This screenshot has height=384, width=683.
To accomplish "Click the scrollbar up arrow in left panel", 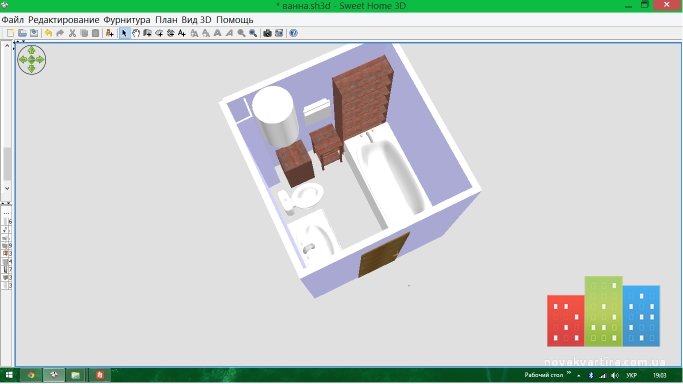I will pos(7,45).
